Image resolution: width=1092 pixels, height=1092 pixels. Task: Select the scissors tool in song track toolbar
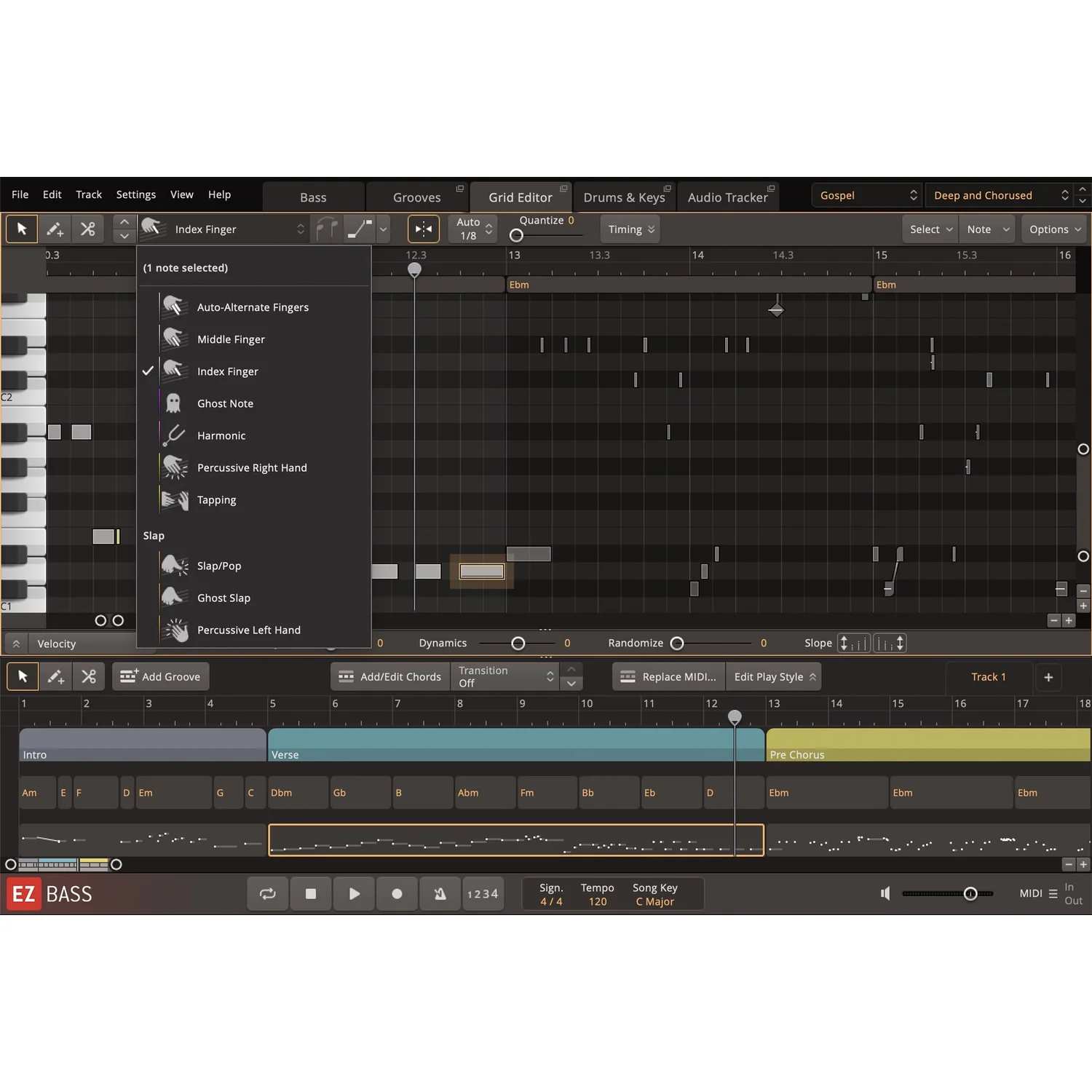click(89, 676)
